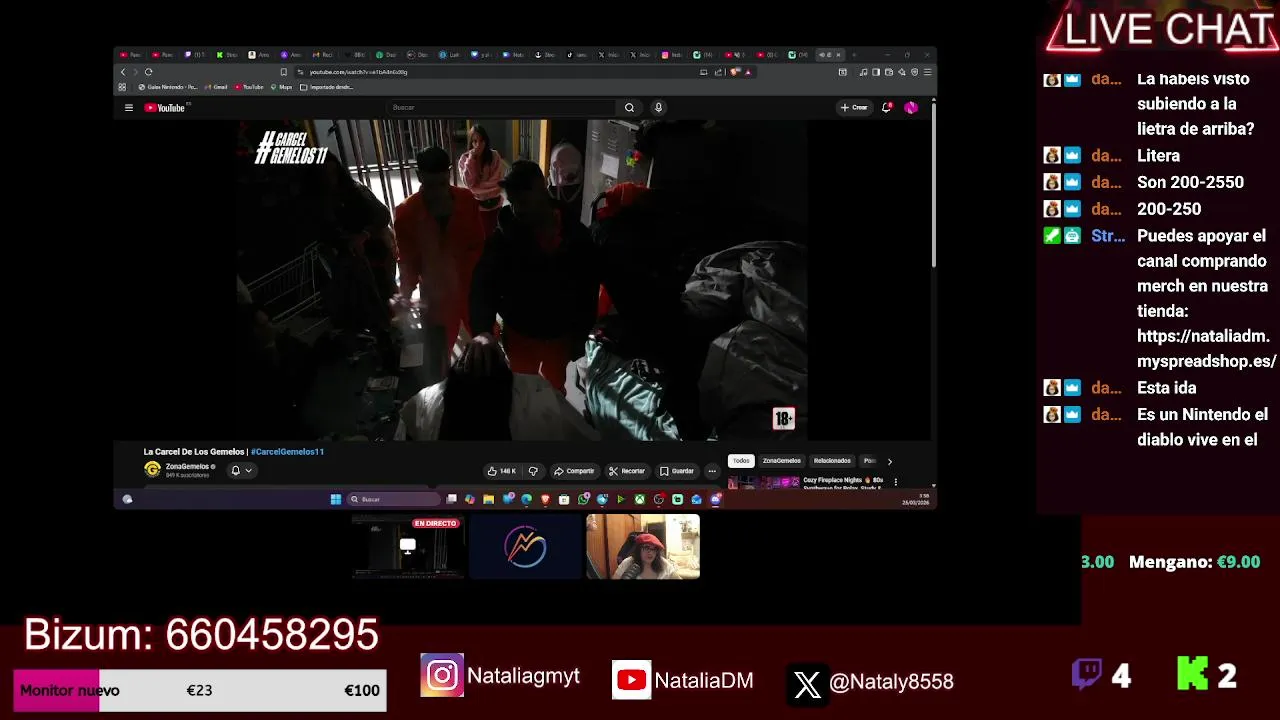Screen dimensions: 1280x720
Task: Click the chat message "Son 200-2550"
Action: point(1190,182)
